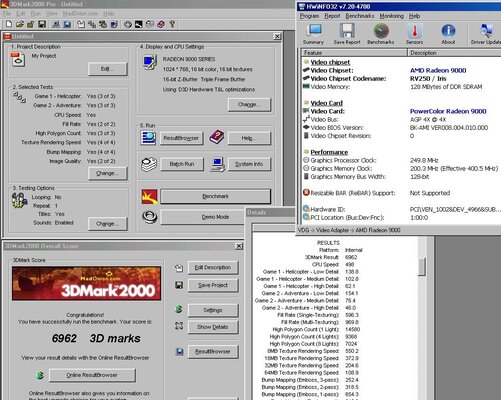Click the magnifier icon beside the Run section's ResultBrowser button

148,138
